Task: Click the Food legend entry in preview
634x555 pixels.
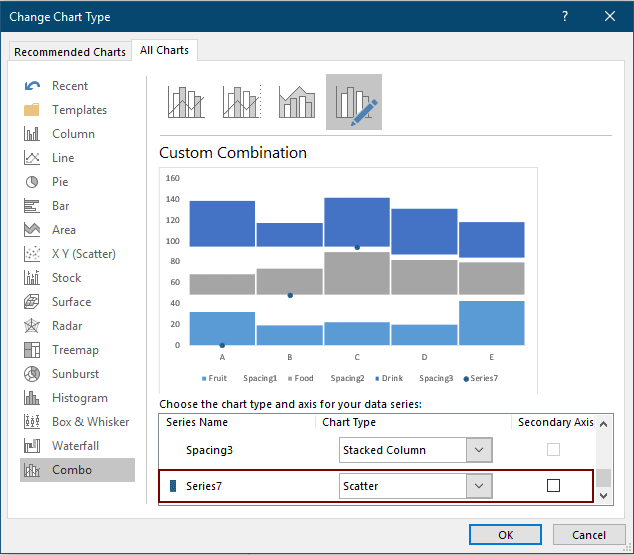Action: point(300,378)
